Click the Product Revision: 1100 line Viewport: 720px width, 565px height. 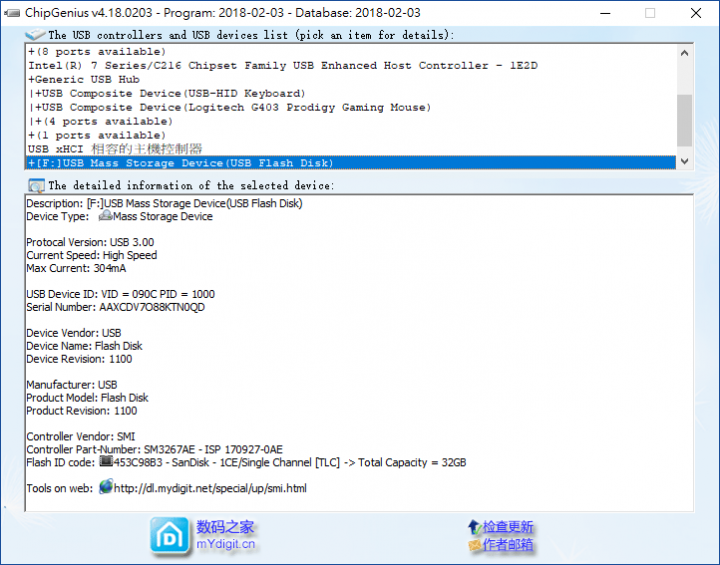[81, 411]
